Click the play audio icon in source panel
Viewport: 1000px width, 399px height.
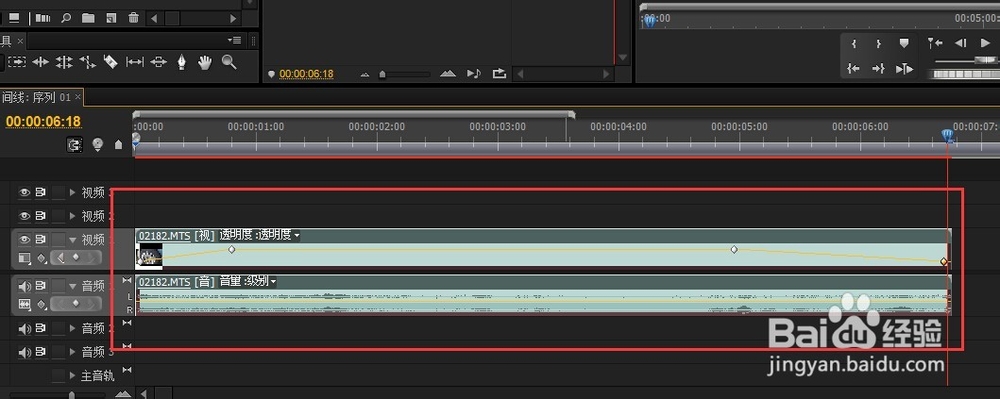(474, 74)
